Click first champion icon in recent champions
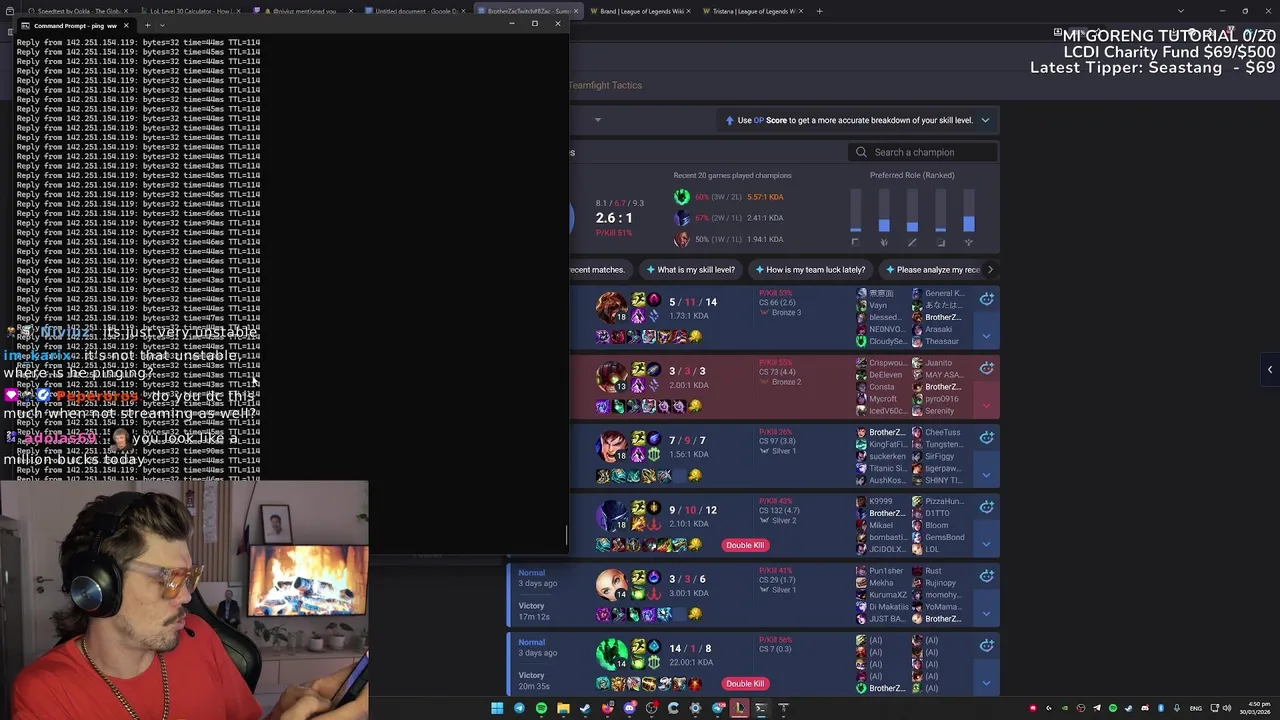Viewport: 1280px width, 720px height. pos(681,197)
